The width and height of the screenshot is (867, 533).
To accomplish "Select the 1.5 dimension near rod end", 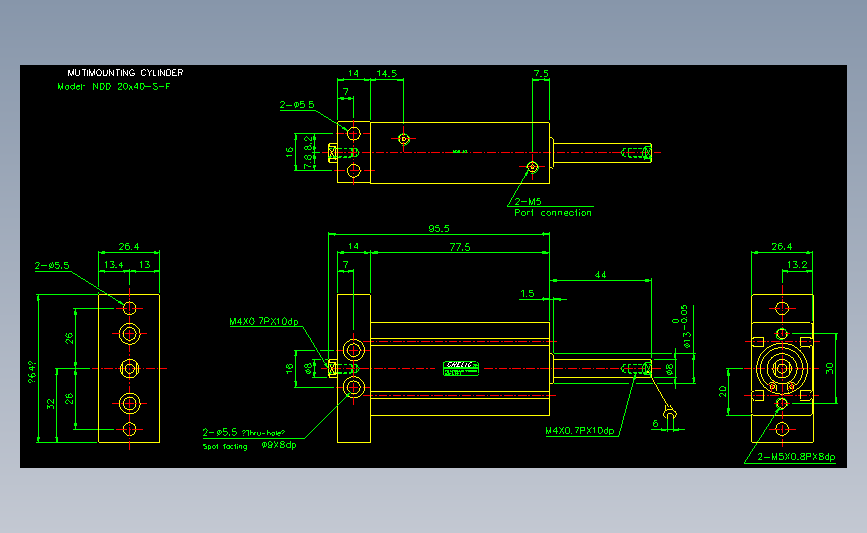I will pyautogui.click(x=527, y=293).
